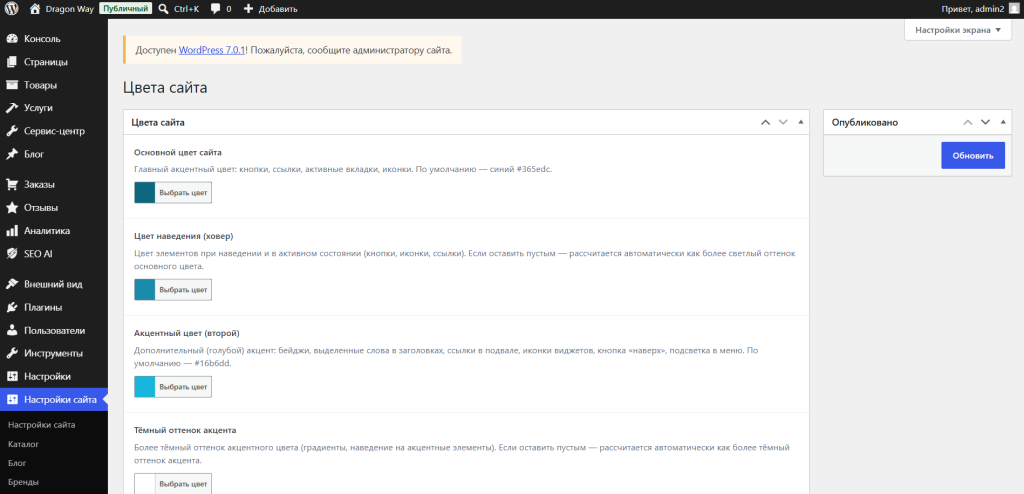Viewport: 1024px width, 494px height.
Task: Click the Заказы cart icon
Action: (x=12, y=185)
